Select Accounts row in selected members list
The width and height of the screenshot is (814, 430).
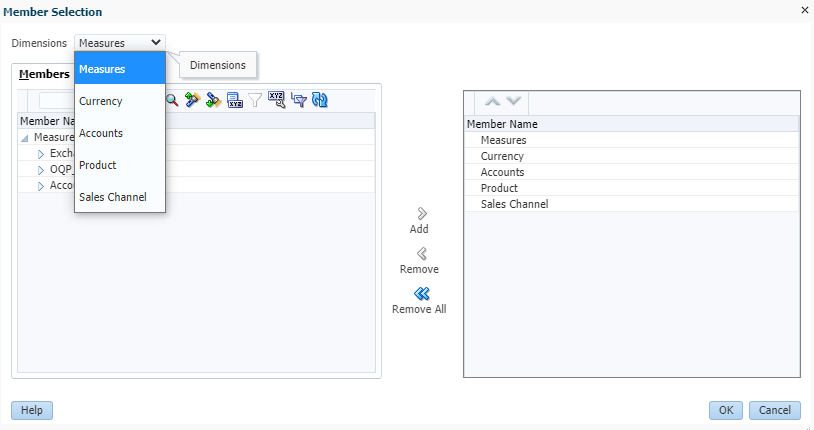[x=632, y=172]
